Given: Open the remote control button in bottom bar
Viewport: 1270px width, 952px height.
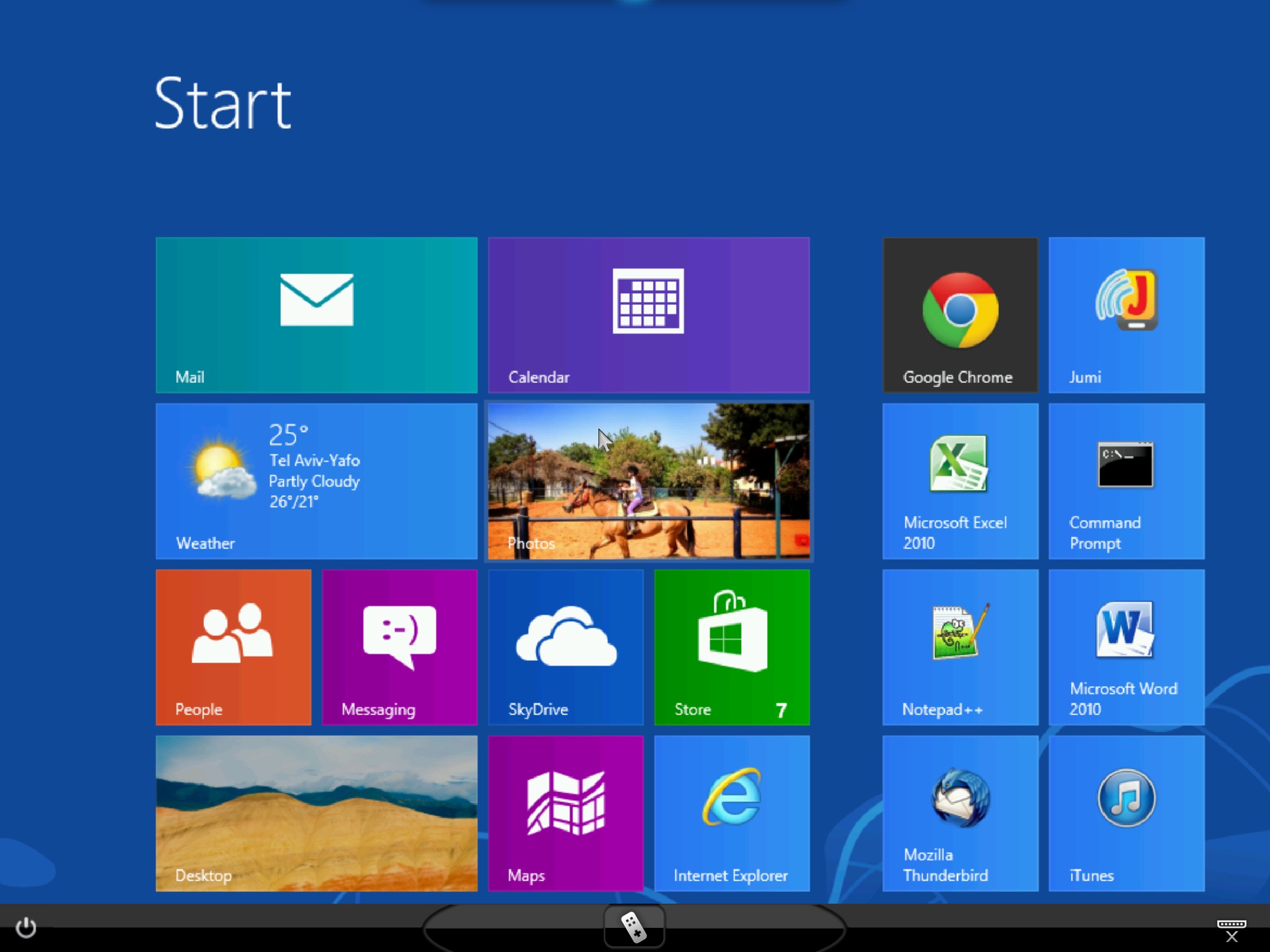Looking at the screenshot, I should pyautogui.click(x=634, y=927).
